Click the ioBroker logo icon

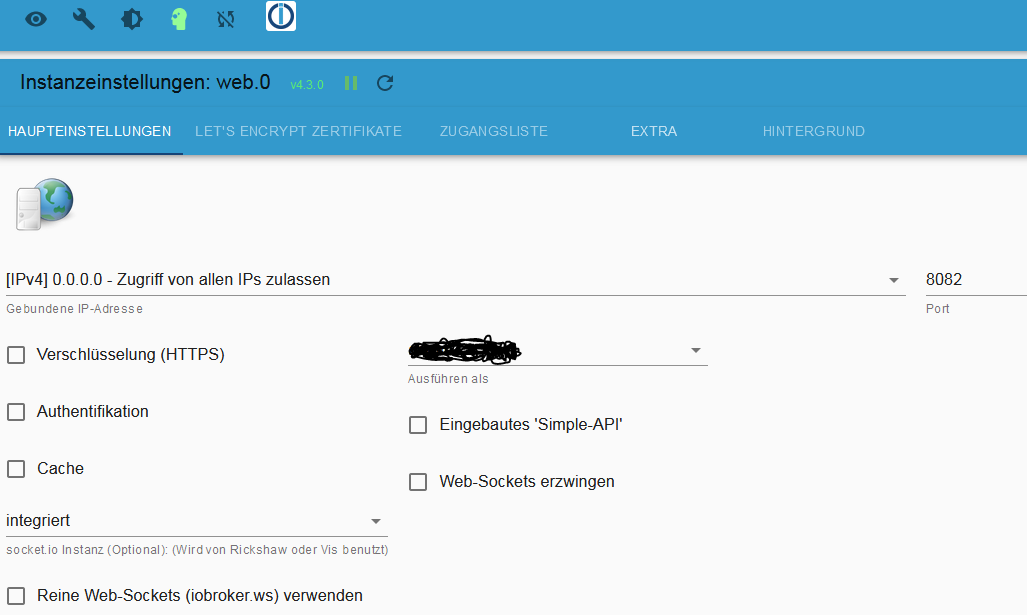point(281,17)
